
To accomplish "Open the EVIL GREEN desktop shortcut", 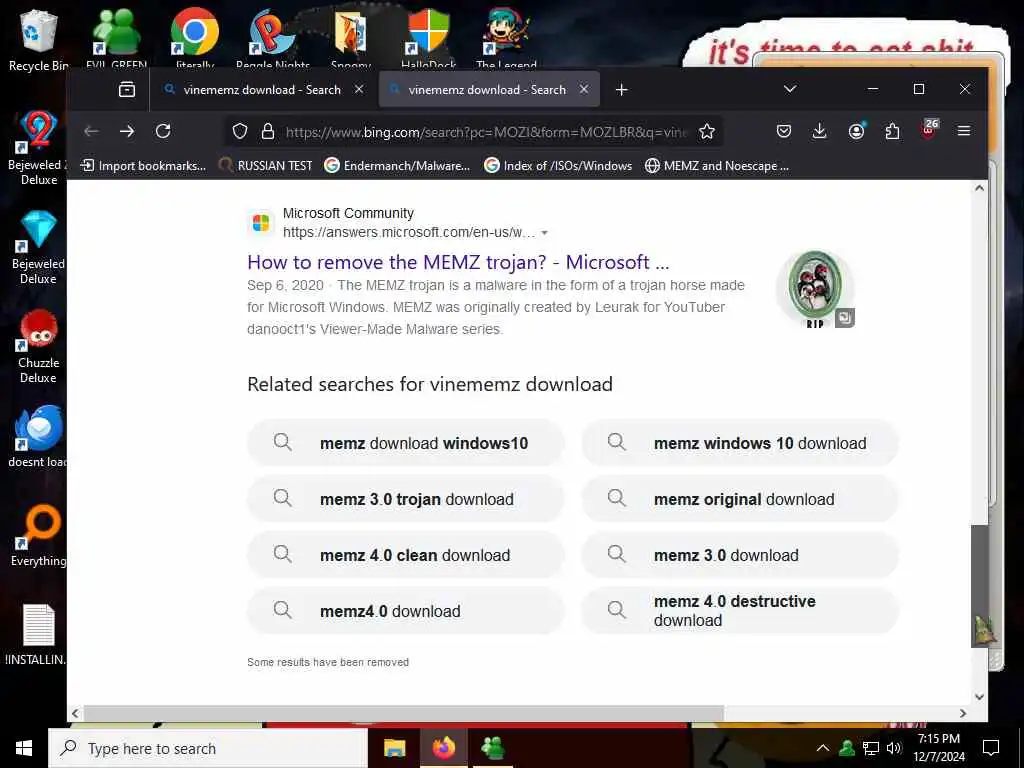I will [x=116, y=38].
